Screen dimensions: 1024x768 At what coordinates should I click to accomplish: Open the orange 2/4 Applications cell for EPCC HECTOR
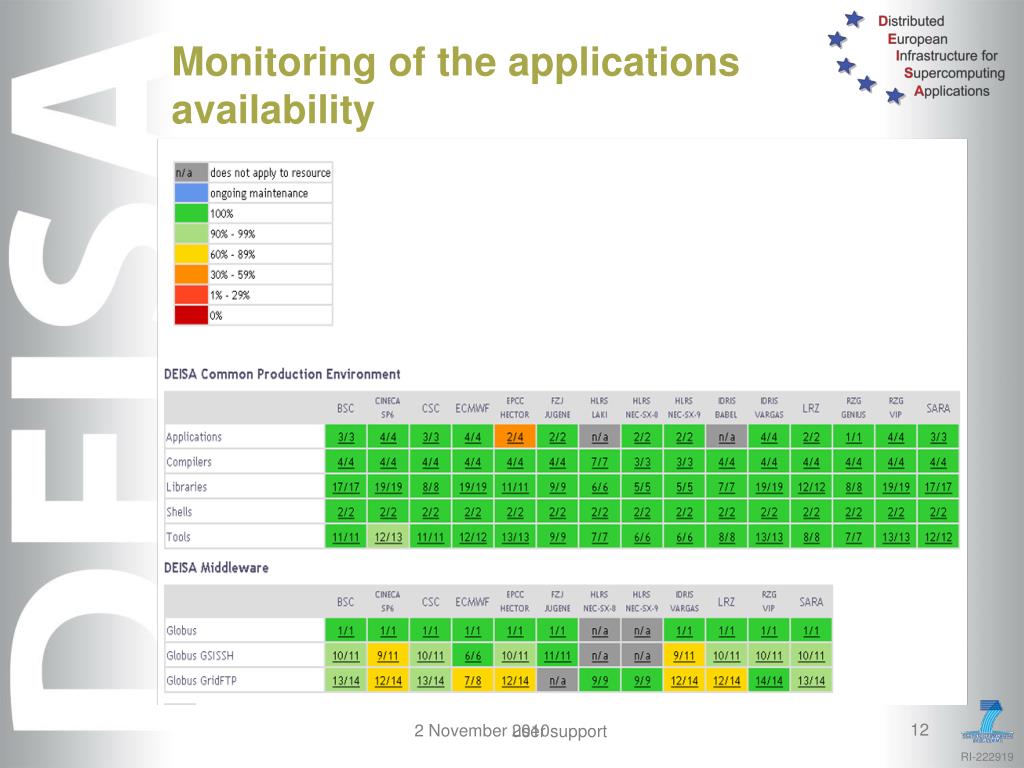click(x=515, y=437)
